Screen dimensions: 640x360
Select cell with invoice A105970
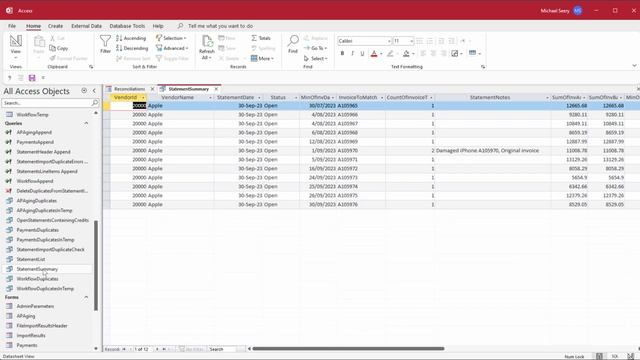(361, 151)
